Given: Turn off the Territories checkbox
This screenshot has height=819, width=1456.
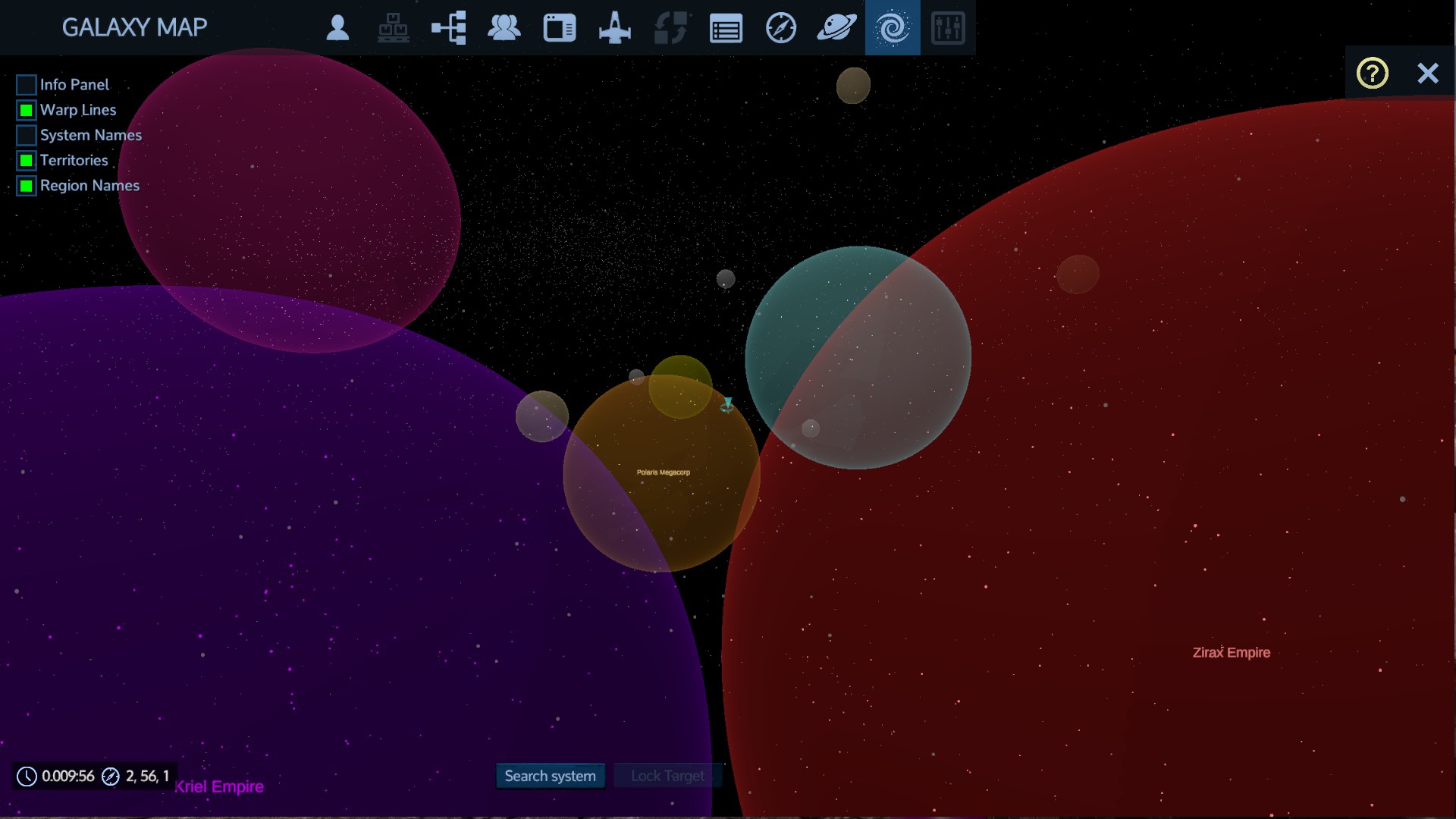Looking at the screenshot, I should pyautogui.click(x=27, y=161).
